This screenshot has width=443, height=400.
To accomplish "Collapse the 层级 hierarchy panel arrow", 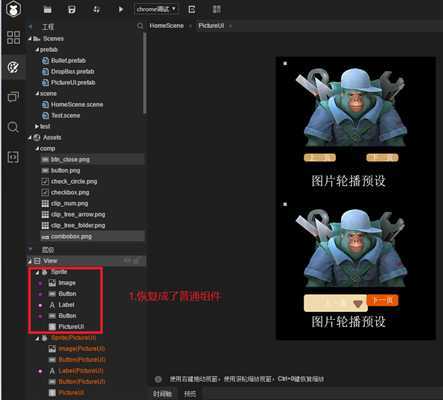I will [30, 249].
